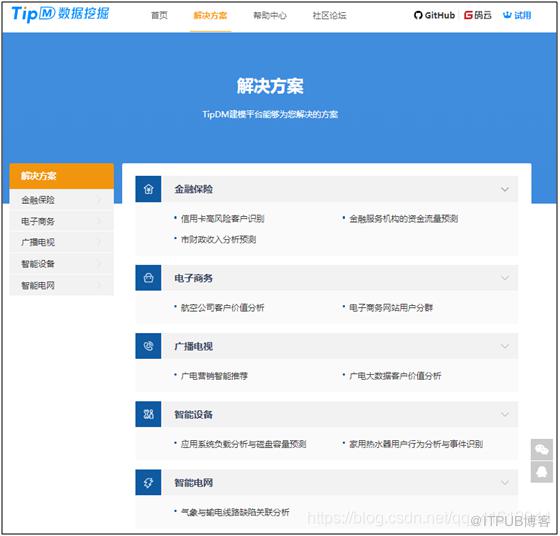The width and height of the screenshot is (560, 536).
Task: Select 智能电网 in the sidebar
Action: pos(61,285)
